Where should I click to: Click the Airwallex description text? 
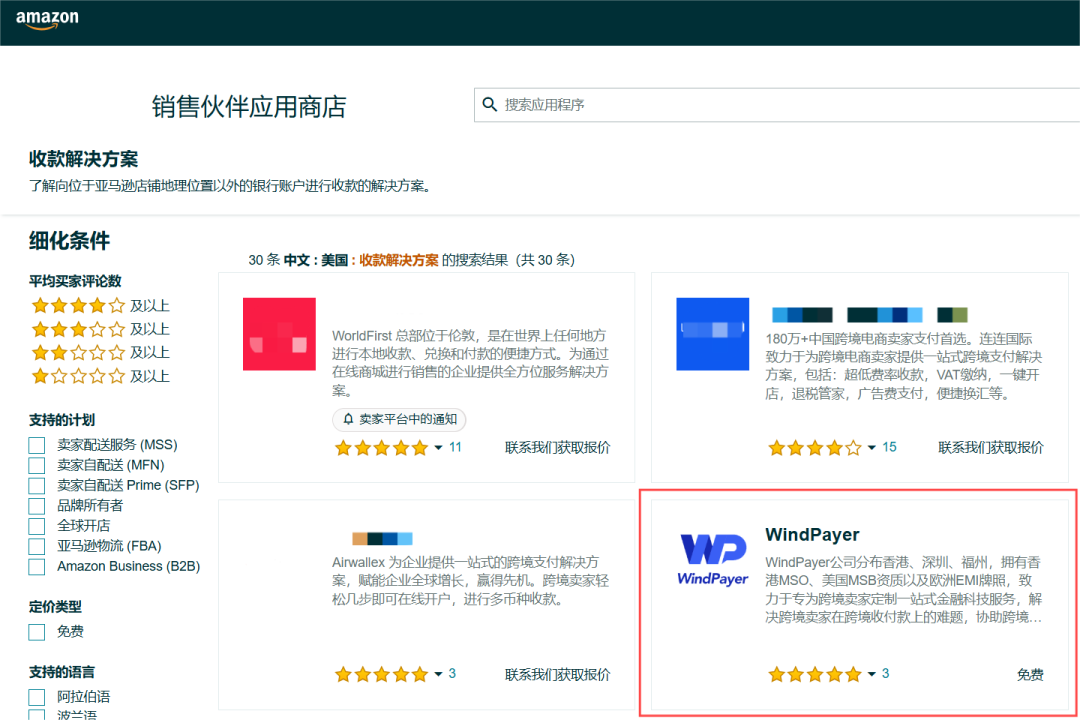[470, 580]
